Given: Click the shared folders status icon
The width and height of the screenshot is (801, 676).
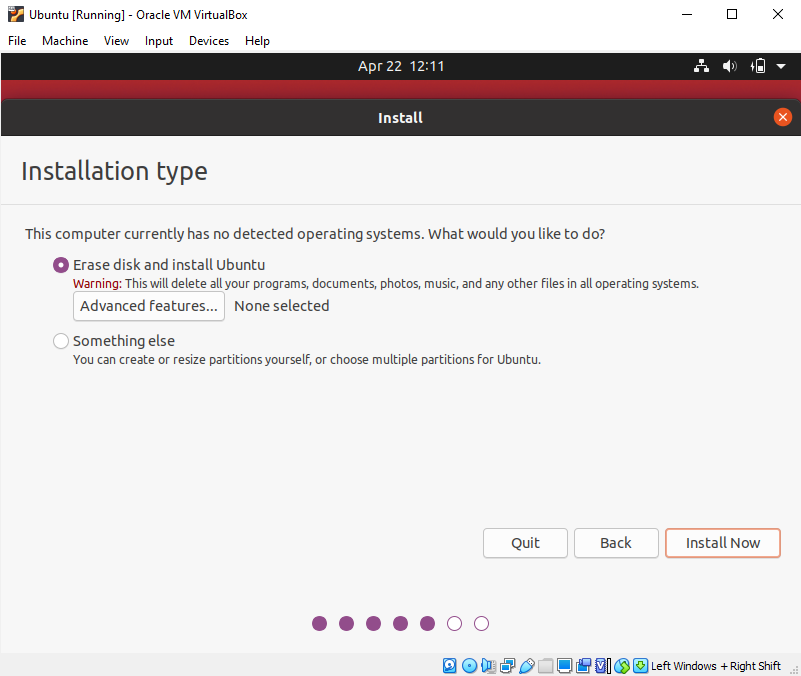Looking at the screenshot, I should coord(546,666).
